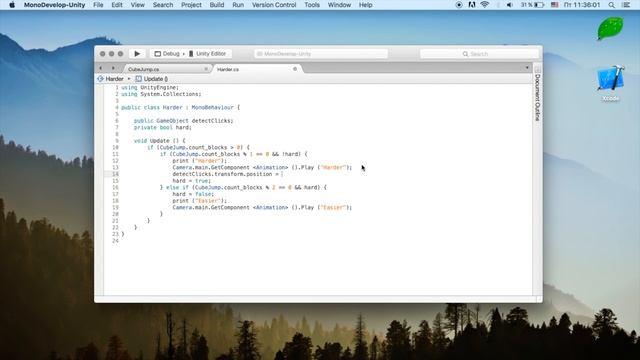The image size is (640, 360).
Task: Open the input language flag menu
Action: point(554,5)
